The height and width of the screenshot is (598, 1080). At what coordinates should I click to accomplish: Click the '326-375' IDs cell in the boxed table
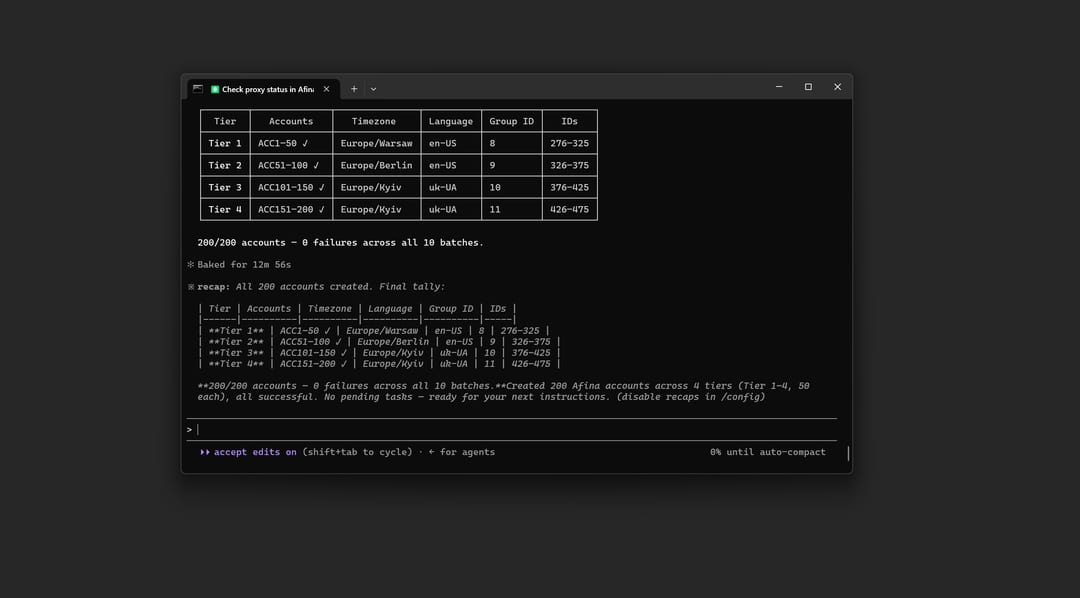(x=570, y=165)
